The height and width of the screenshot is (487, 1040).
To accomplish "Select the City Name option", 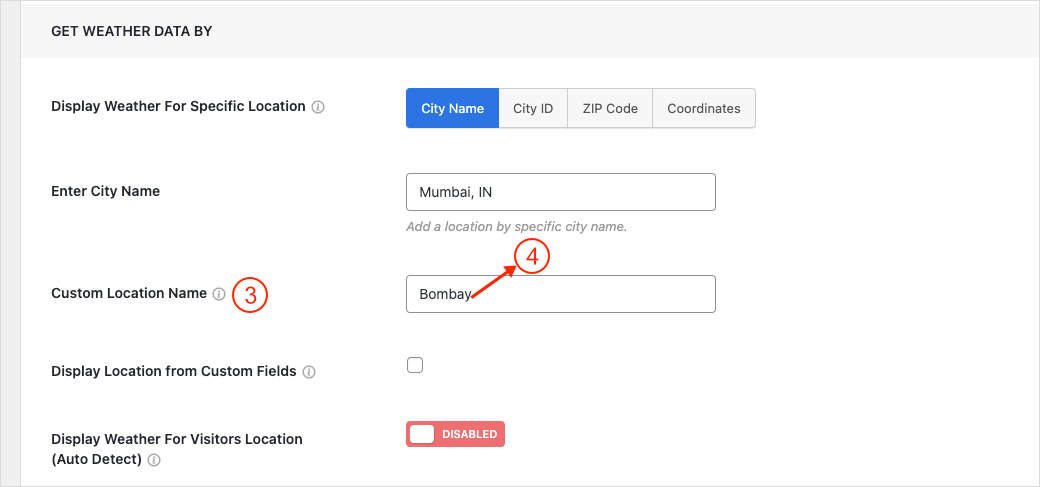I will (452, 108).
